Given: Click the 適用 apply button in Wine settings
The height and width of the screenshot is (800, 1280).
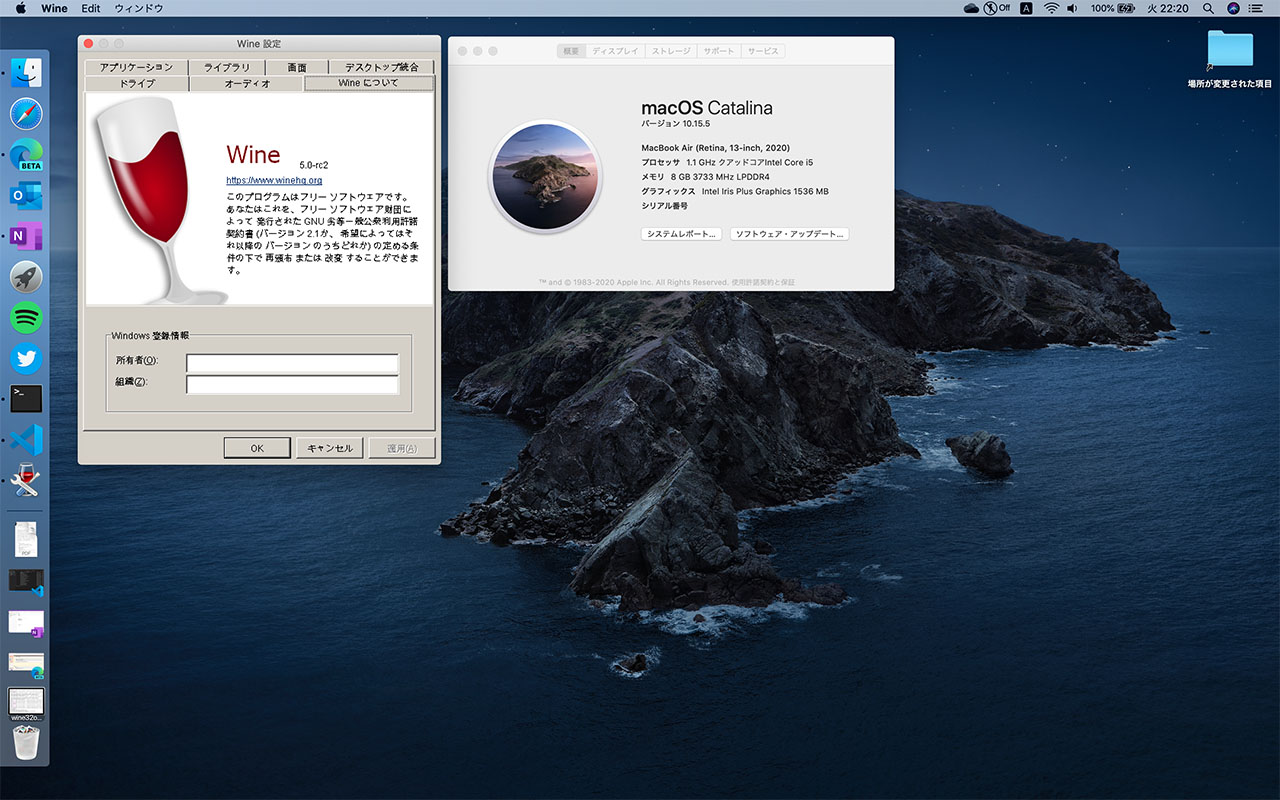Looking at the screenshot, I should (x=402, y=448).
